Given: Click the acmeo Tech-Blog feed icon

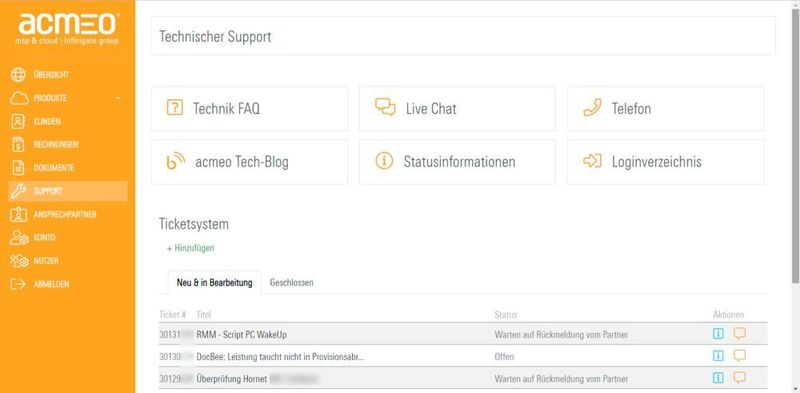Looking at the screenshot, I should click(x=176, y=162).
